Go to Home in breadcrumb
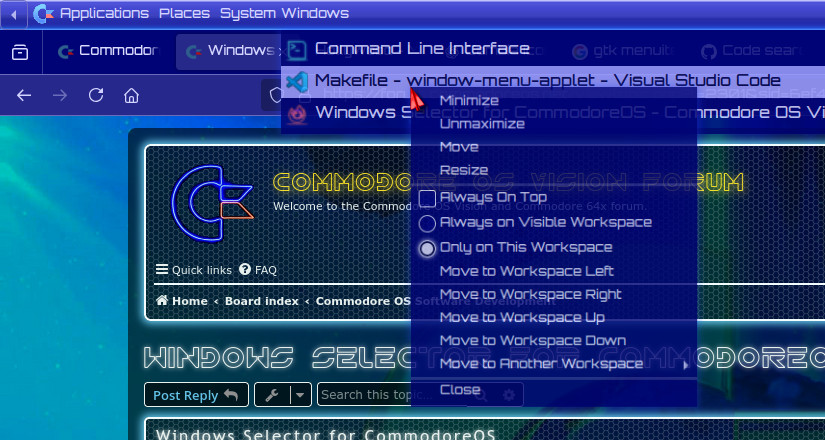The height and width of the screenshot is (440, 825). pos(189,301)
